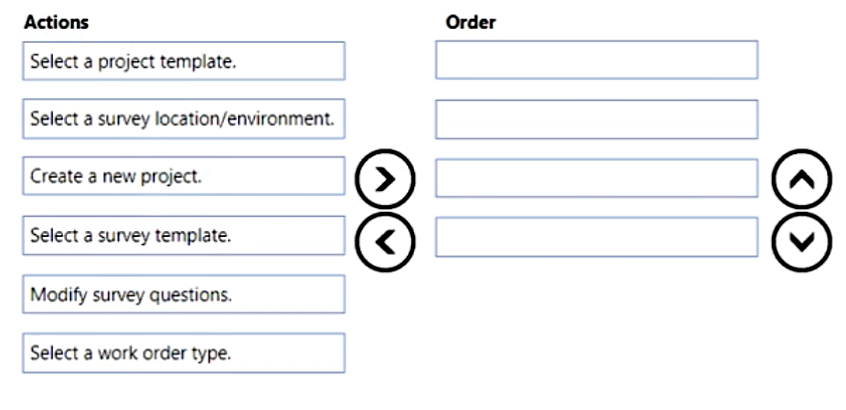This screenshot has height=410, width=846.
Task: Move the selected item down in order
Action: click(x=802, y=242)
